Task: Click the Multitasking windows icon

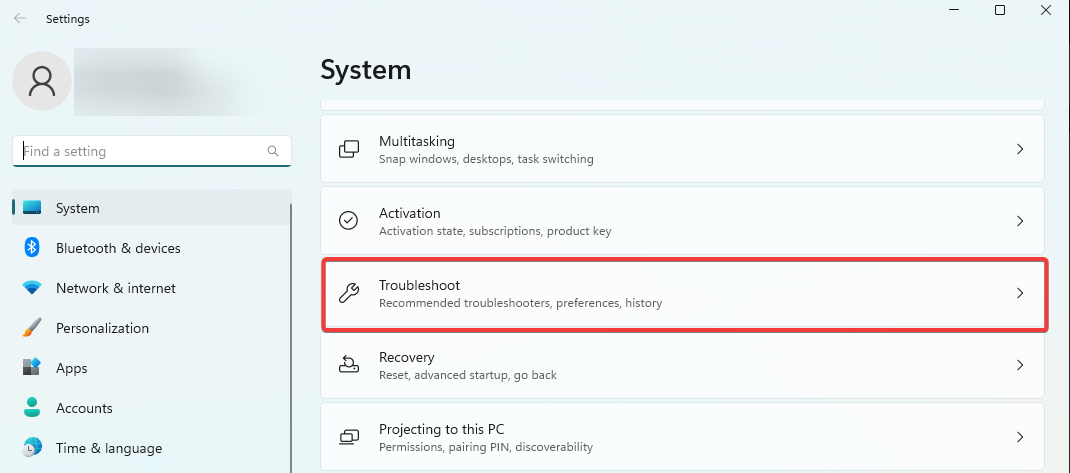Action: point(349,149)
